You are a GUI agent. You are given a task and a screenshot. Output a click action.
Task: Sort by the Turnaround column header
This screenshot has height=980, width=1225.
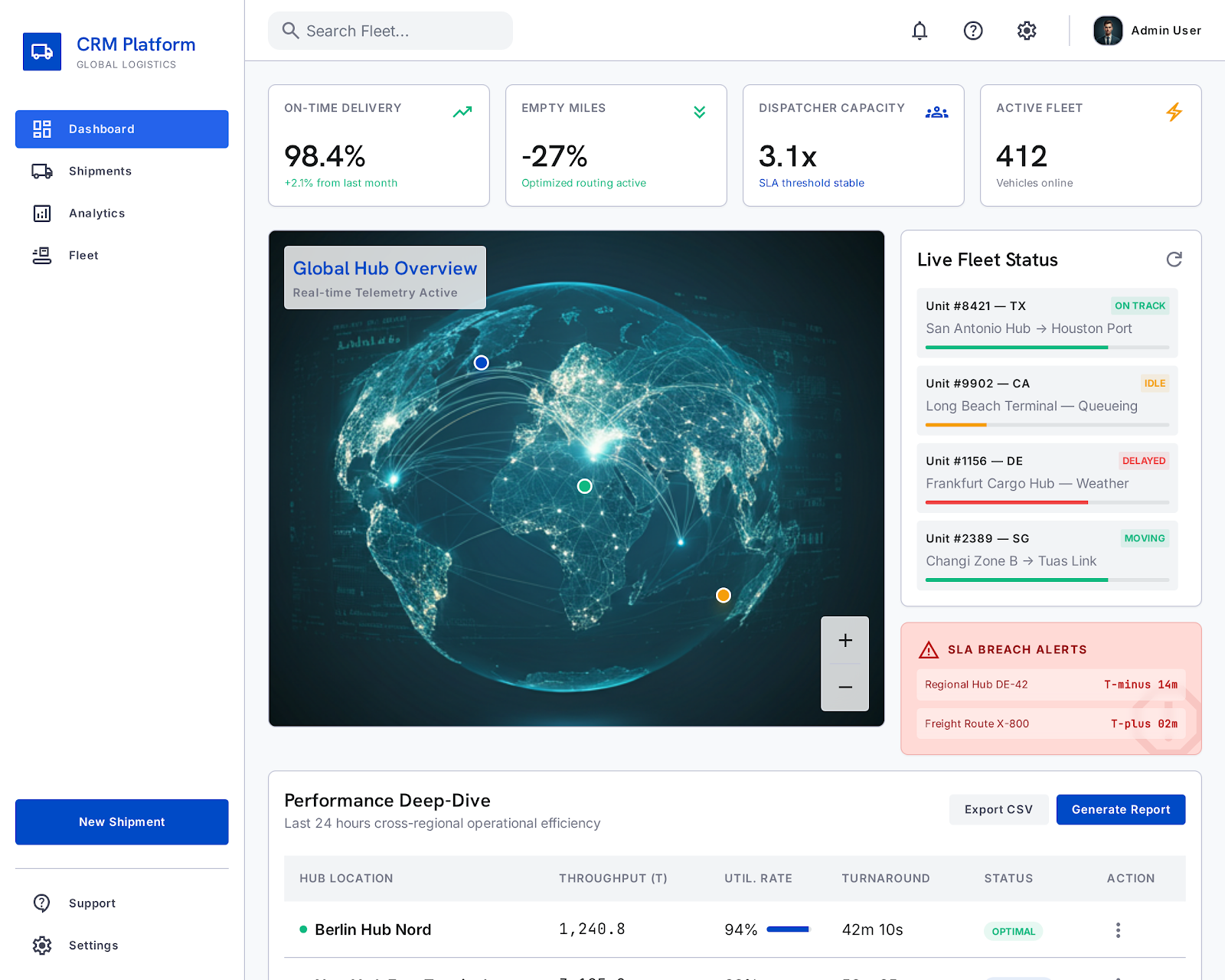[886, 879]
